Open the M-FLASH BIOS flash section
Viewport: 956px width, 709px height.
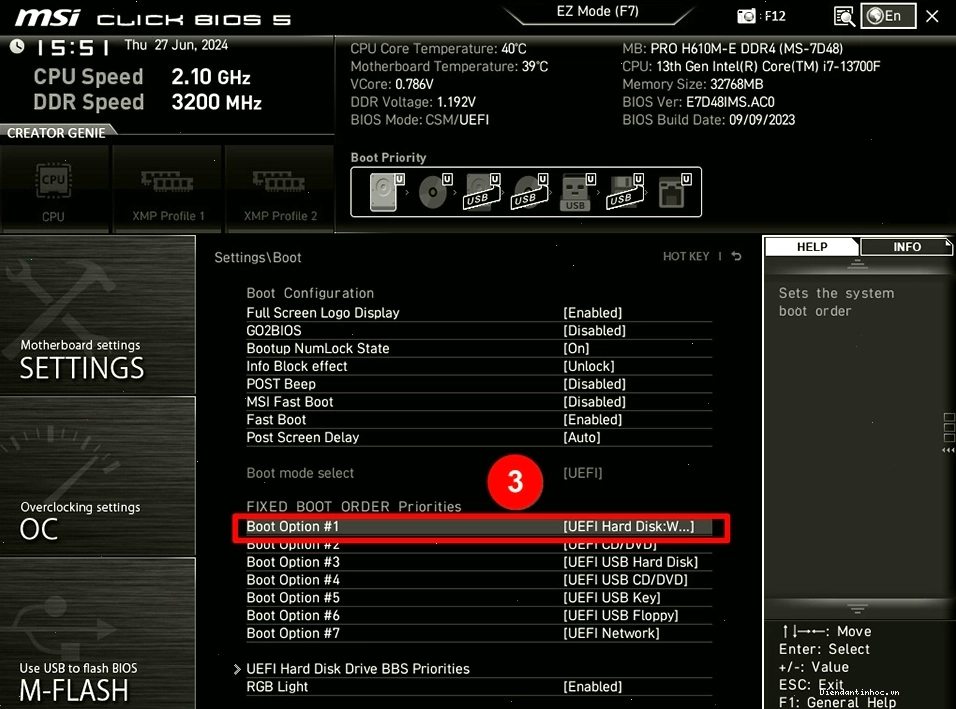click(98, 634)
